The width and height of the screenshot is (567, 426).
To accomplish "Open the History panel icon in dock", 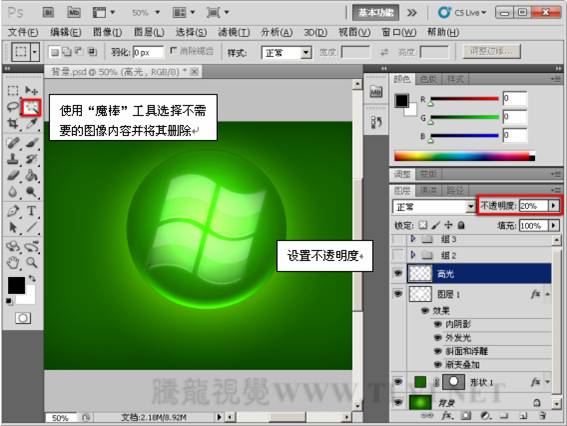I will click(x=376, y=123).
